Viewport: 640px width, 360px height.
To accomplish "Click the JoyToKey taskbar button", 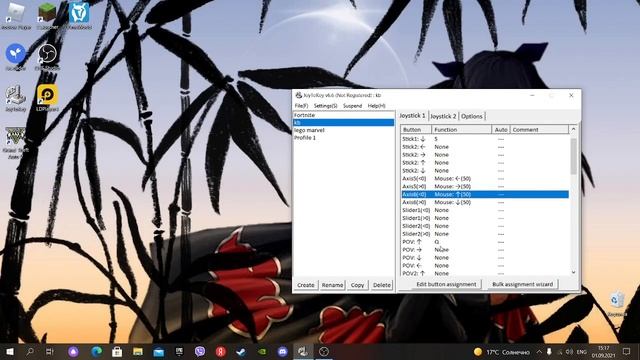I will pos(303,351).
